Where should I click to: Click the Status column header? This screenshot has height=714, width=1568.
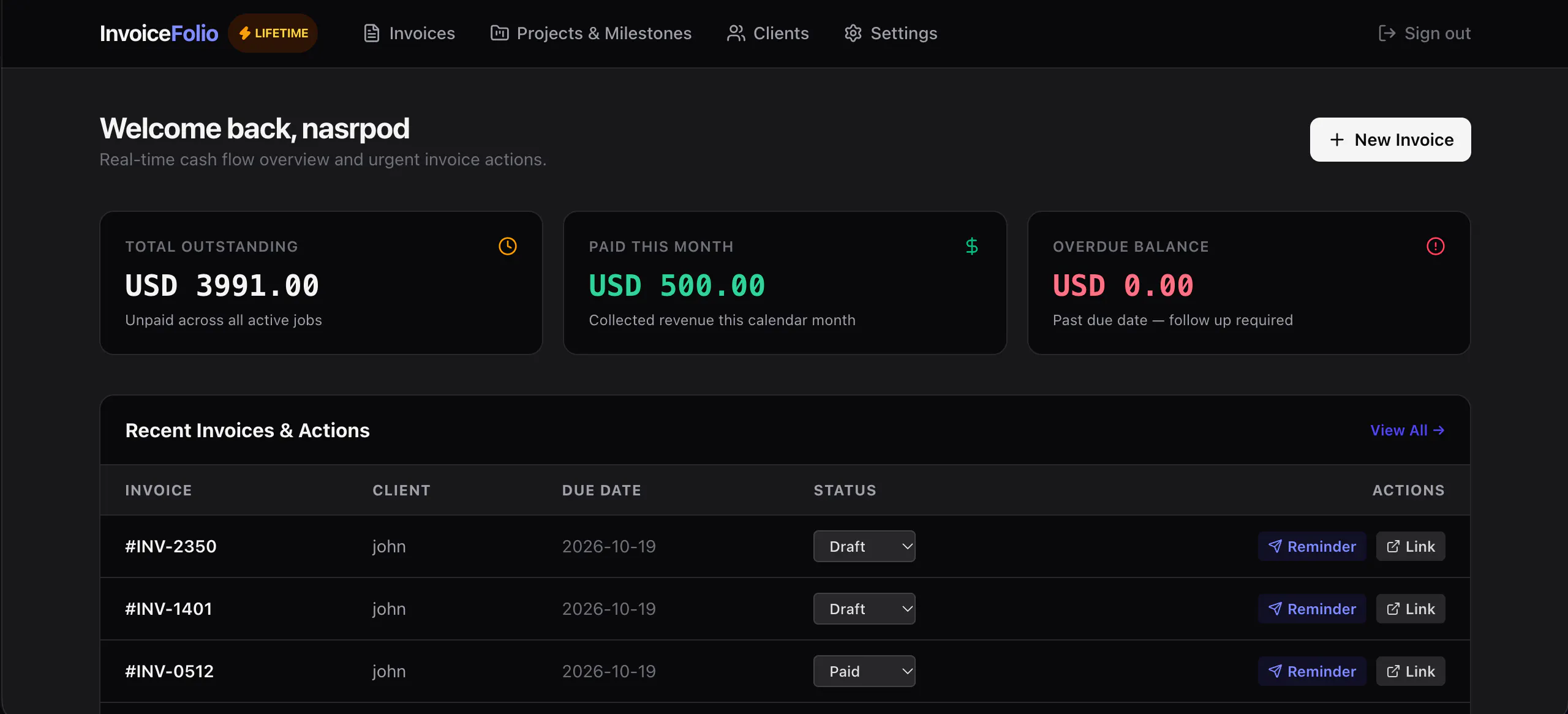[845, 490]
